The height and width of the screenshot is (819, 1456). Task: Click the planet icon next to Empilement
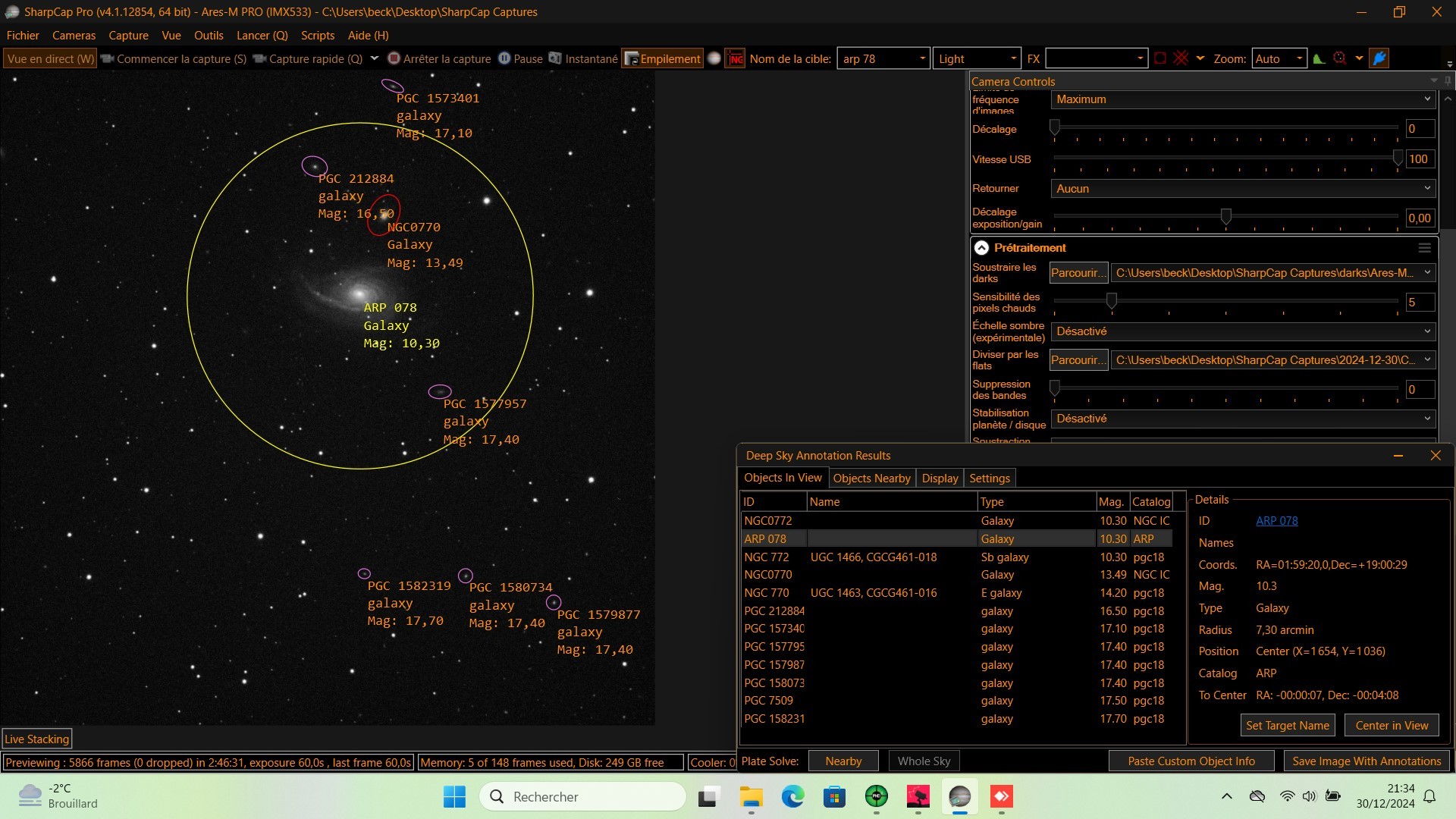click(x=714, y=58)
